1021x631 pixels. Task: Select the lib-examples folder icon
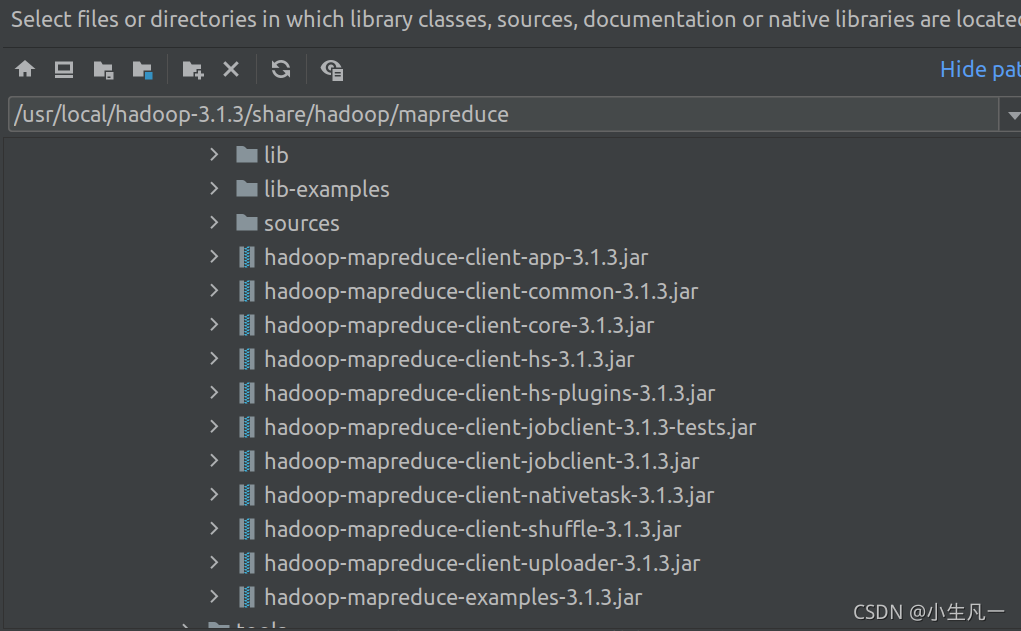pos(247,189)
